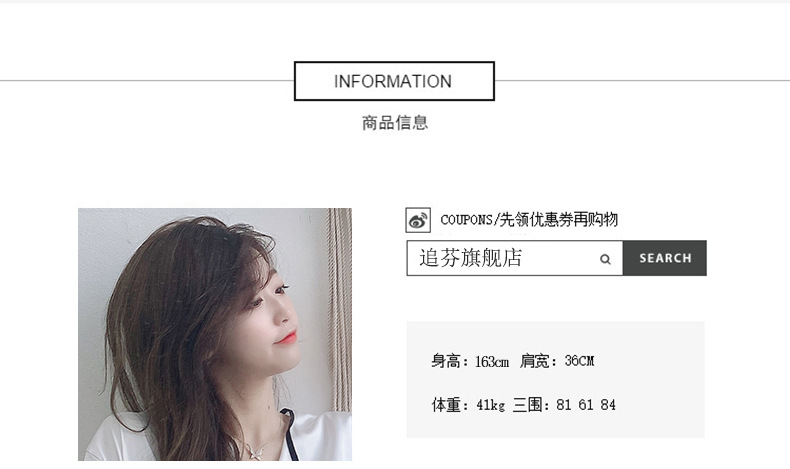Click the divider line right of INFORMATION
Viewport: 790px width, 469px height.
[642, 81]
